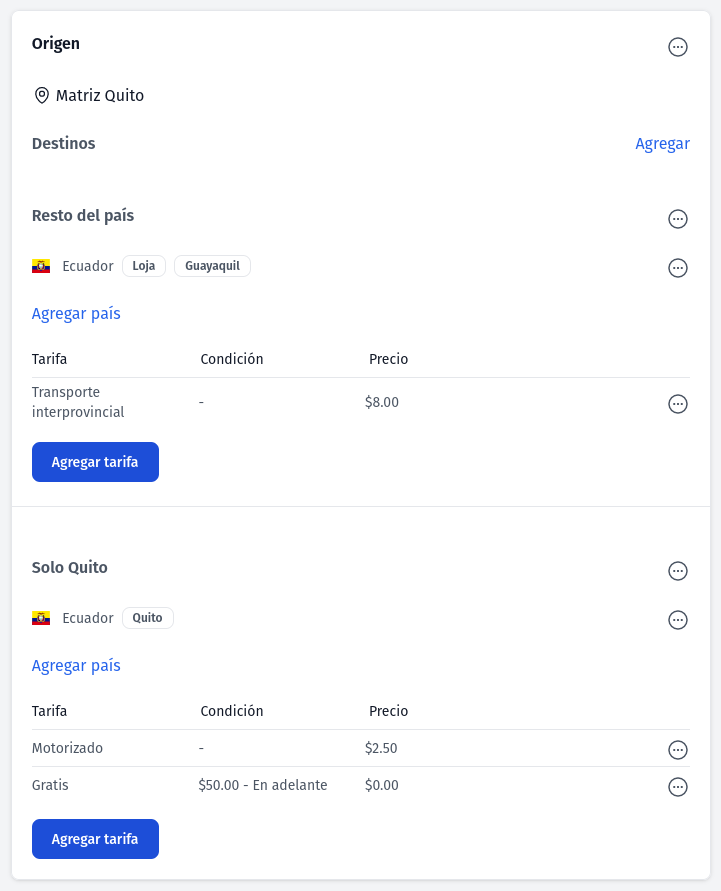Screen dimensions: 721x891
Task: Click Agregar tarifa button for Solo Quito
Action: (95, 839)
